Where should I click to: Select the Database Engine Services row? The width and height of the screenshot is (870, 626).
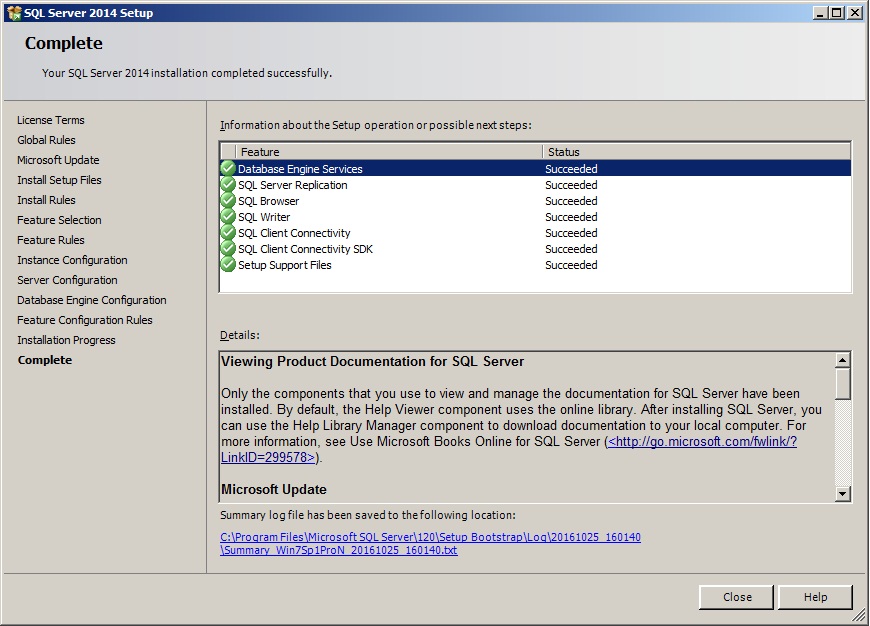pos(535,168)
